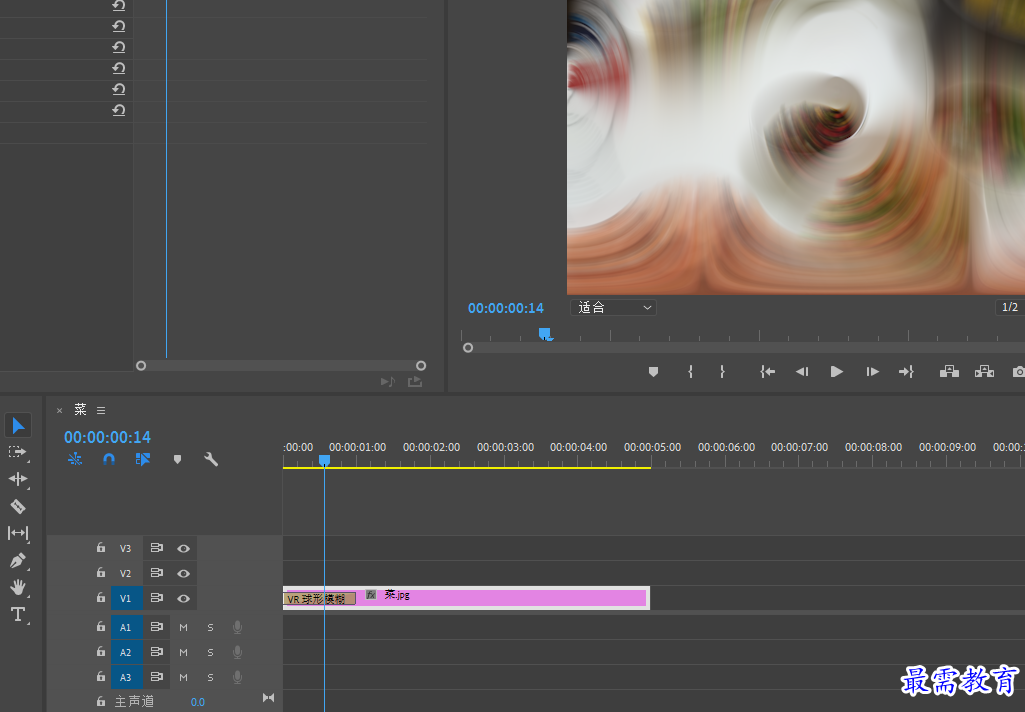Step back one frame
1025x712 pixels.
[802, 371]
